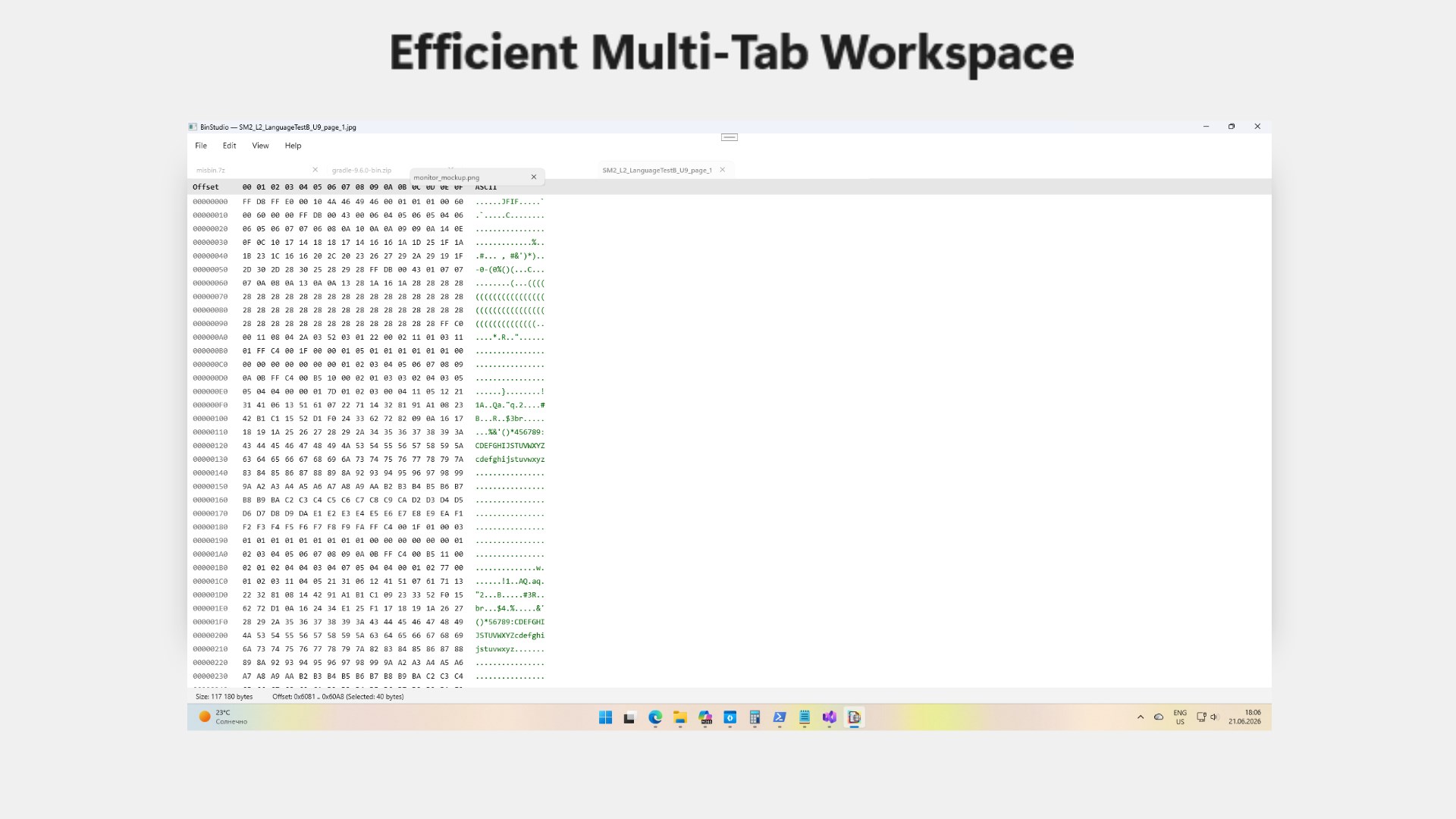Click the BinStudio app icon in title bar

[193, 127]
